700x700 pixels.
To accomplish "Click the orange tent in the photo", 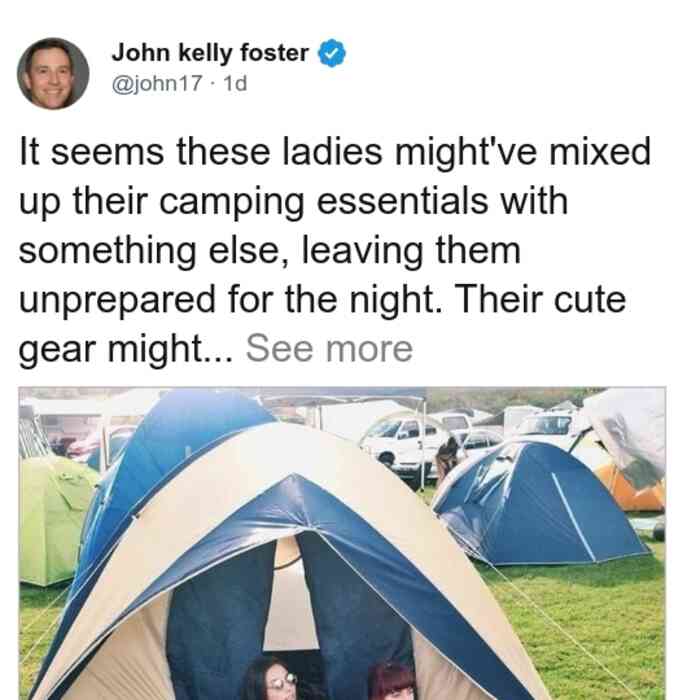I will pos(631,489).
